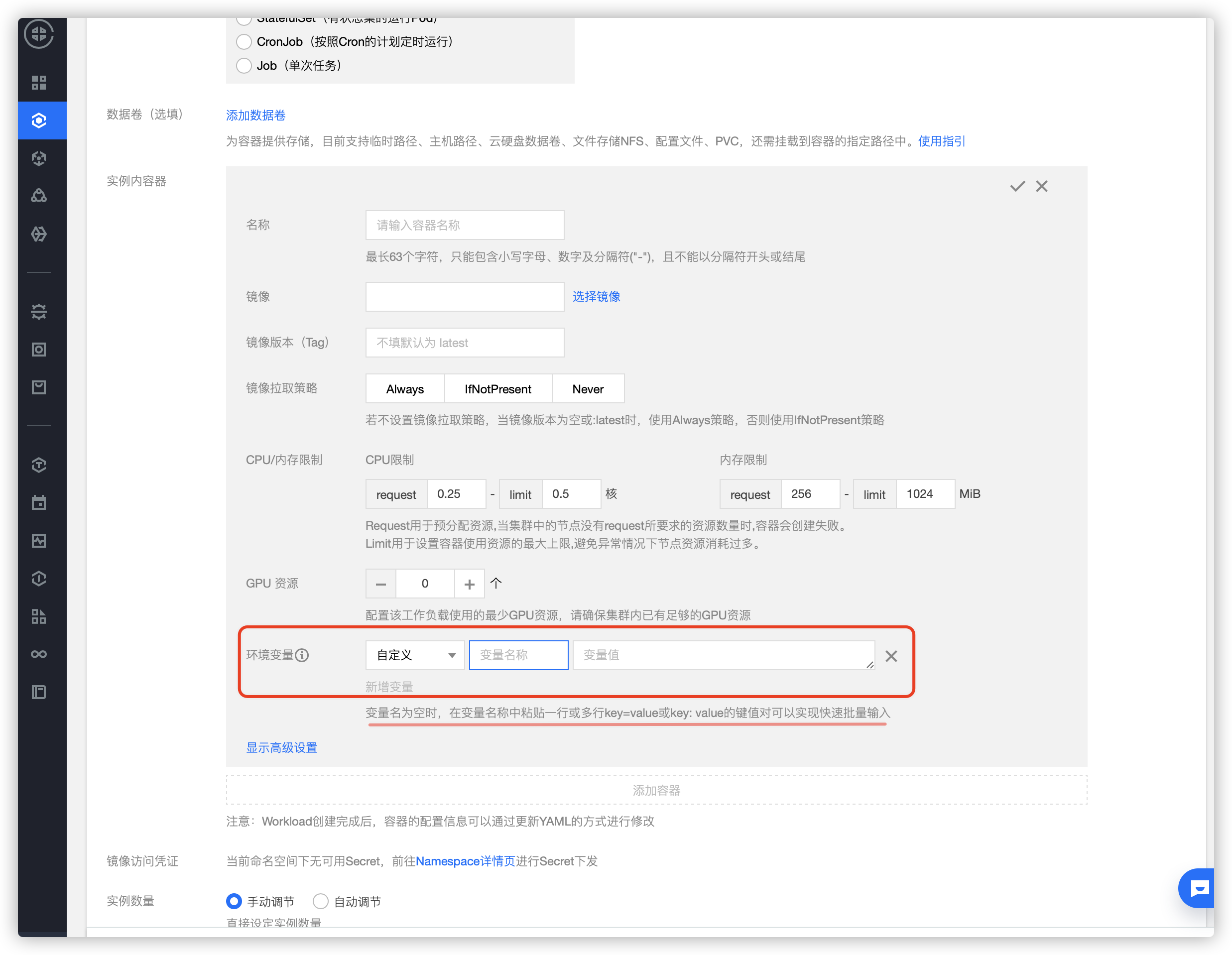Select the highlighted blue hexagon sidebar icon
The height and width of the screenshot is (955, 1232).
coord(39,120)
